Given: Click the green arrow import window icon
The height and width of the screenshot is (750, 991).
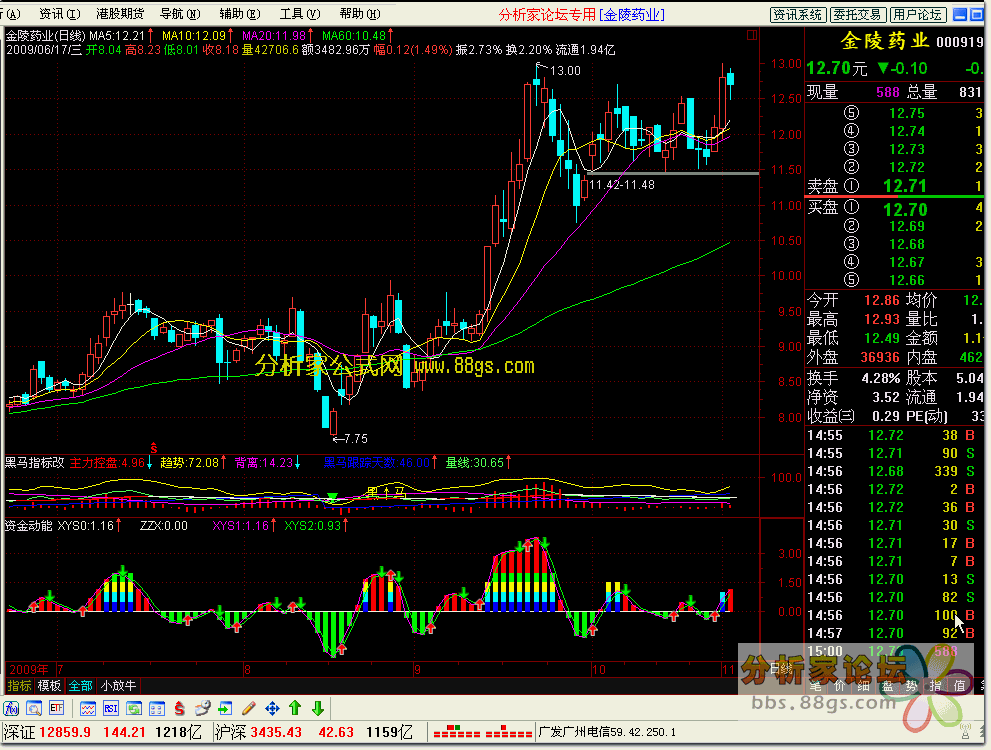Looking at the screenshot, I should coord(225,708).
